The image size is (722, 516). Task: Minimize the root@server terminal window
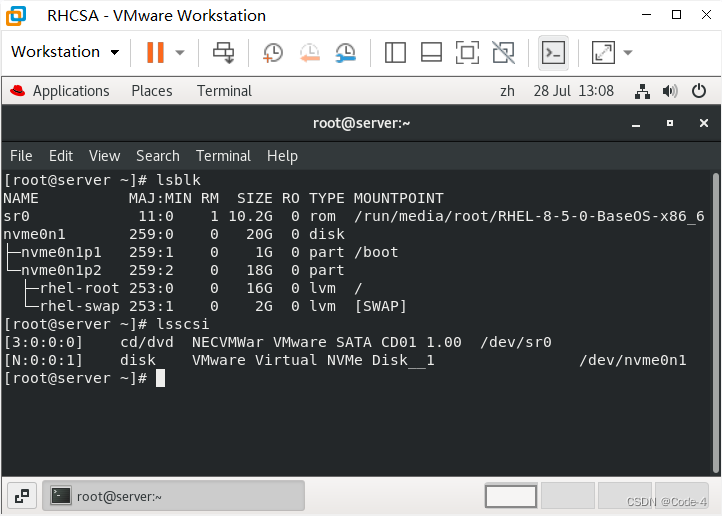coord(636,123)
